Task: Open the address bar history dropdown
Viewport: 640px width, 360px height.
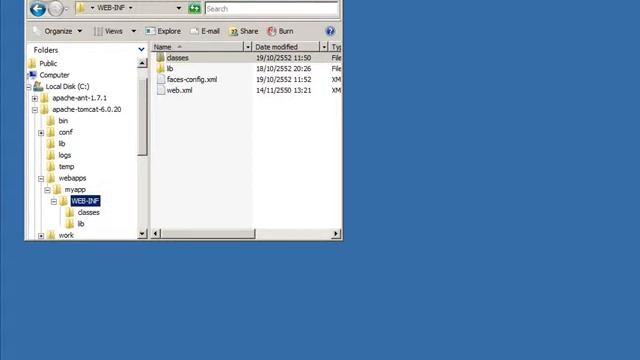Action: pos(179,8)
